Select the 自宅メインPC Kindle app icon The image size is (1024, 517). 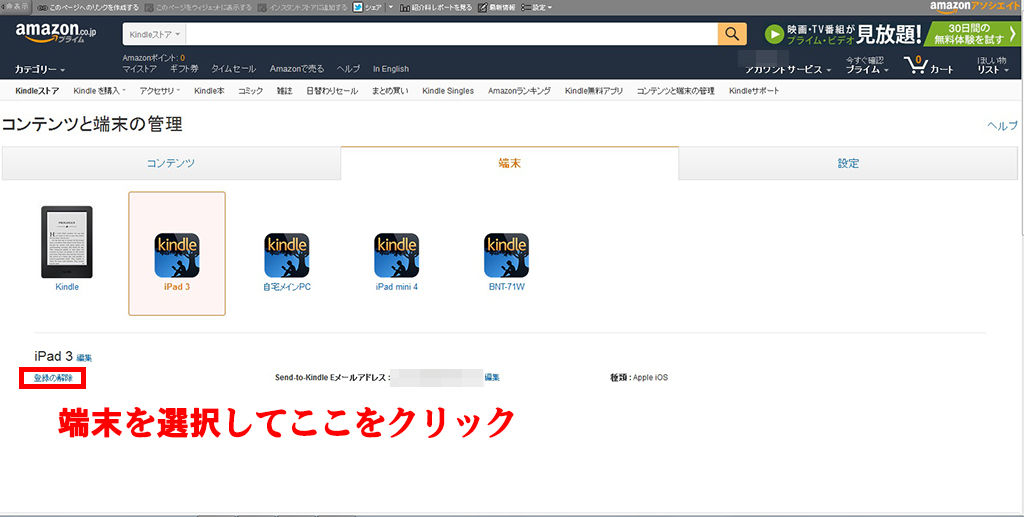[287, 255]
